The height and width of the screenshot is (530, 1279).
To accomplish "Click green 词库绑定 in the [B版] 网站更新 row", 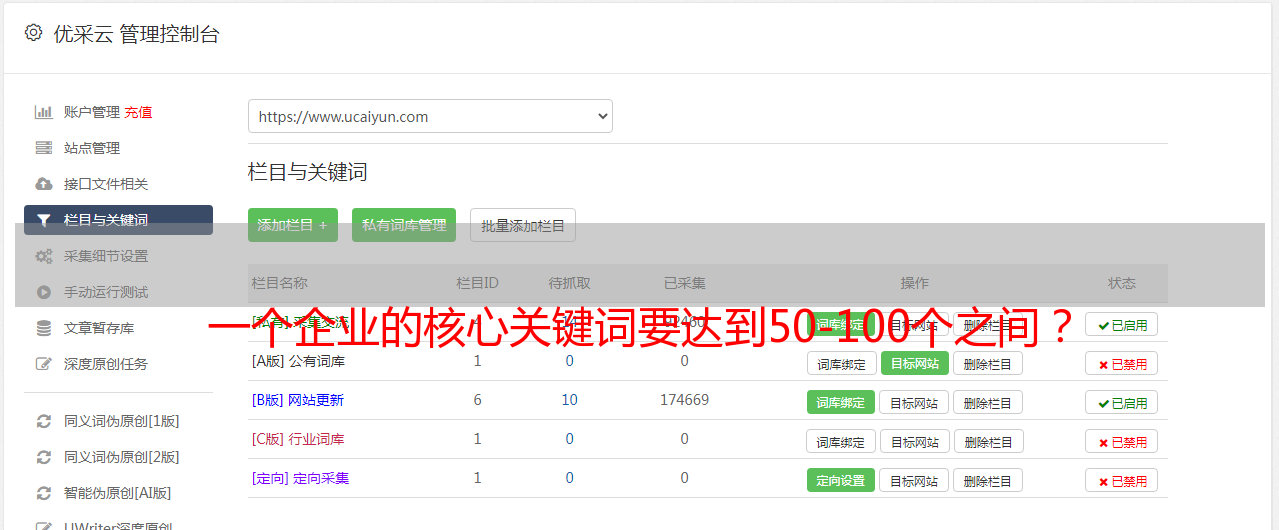I will pos(841,402).
